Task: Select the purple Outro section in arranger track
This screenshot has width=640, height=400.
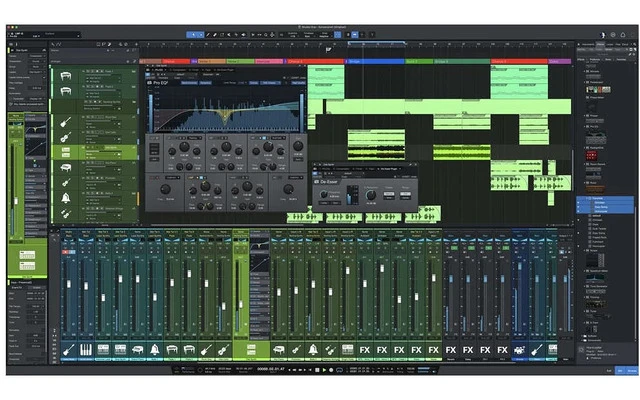Action: pyautogui.click(x=559, y=61)
